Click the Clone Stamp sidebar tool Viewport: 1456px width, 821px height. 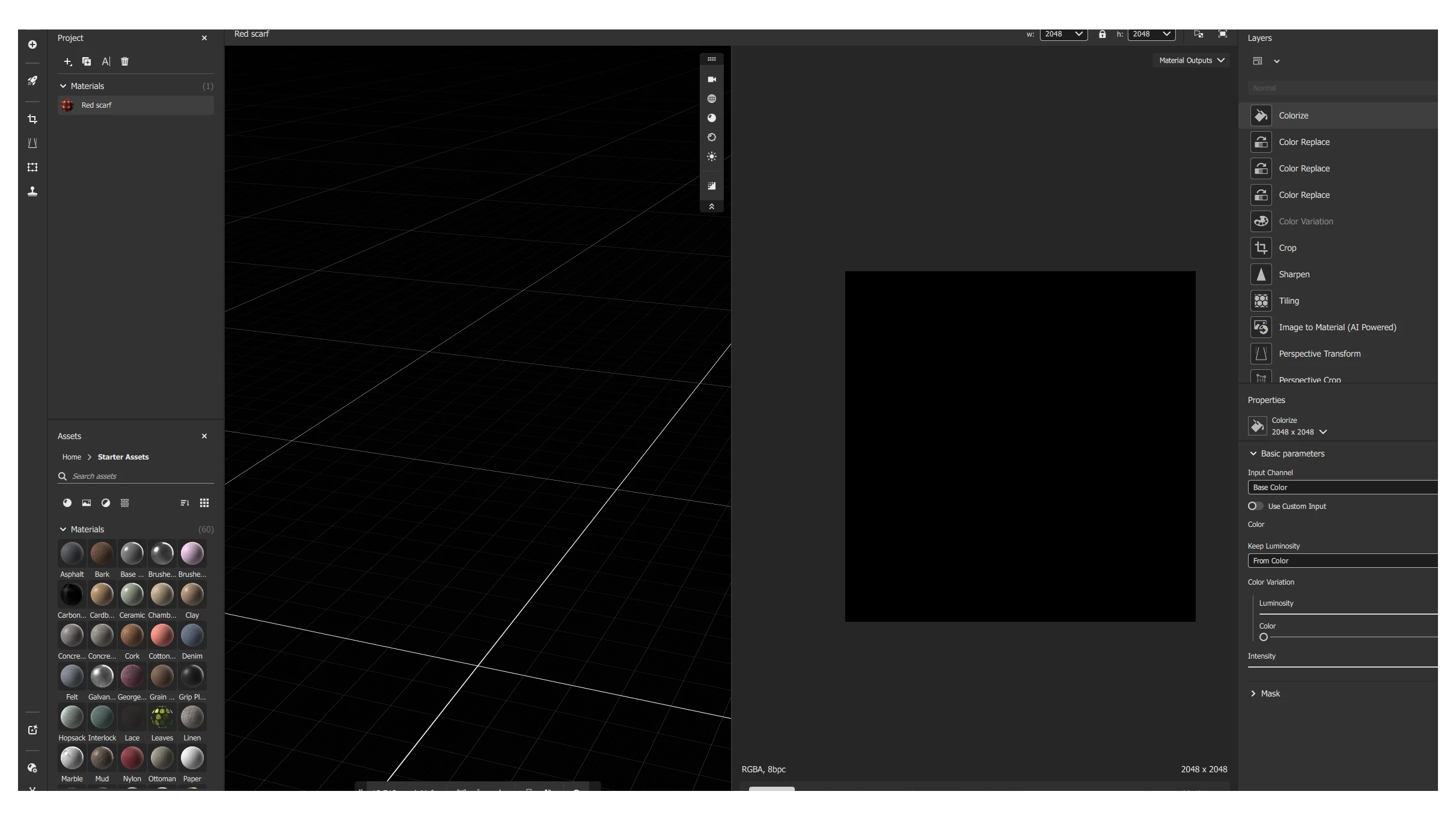[32, 191]
